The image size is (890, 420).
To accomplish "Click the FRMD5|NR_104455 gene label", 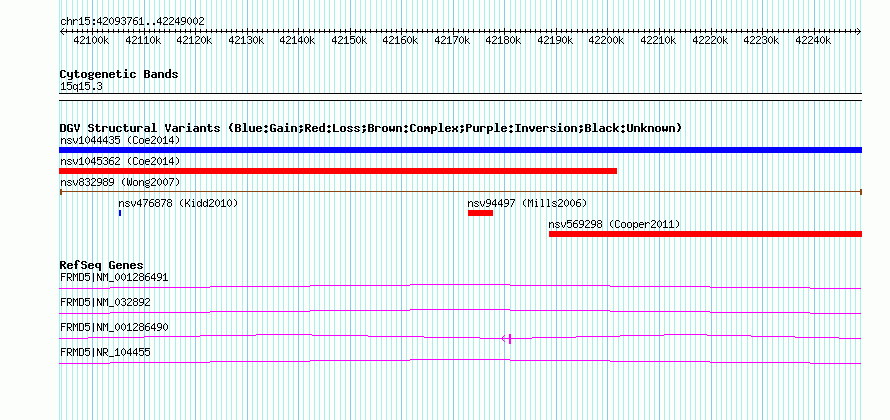I will 105,352.
